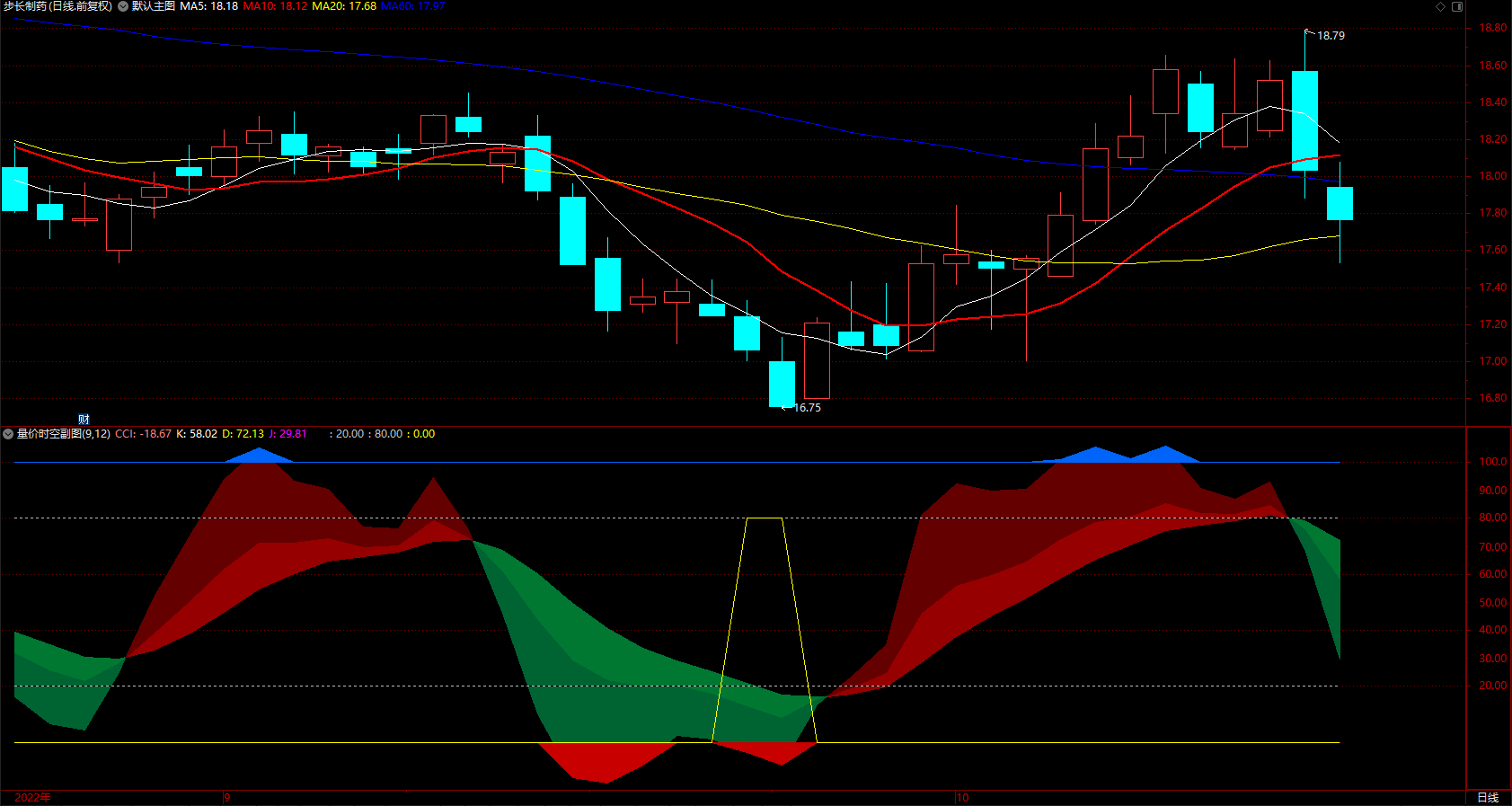Click the 17.00 price axis label
Image resolution: width=1512 pixels, height=806 pixels.
[1493, 361]
